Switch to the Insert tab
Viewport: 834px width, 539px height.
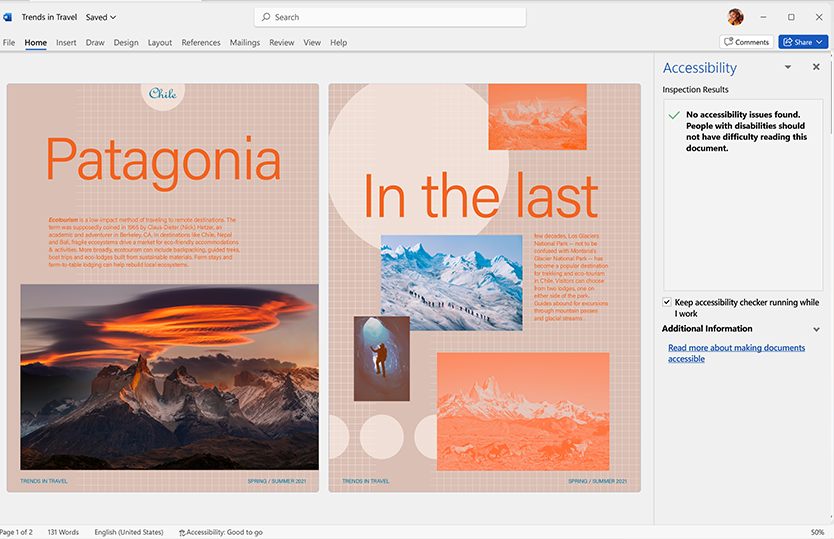point(66,43)
